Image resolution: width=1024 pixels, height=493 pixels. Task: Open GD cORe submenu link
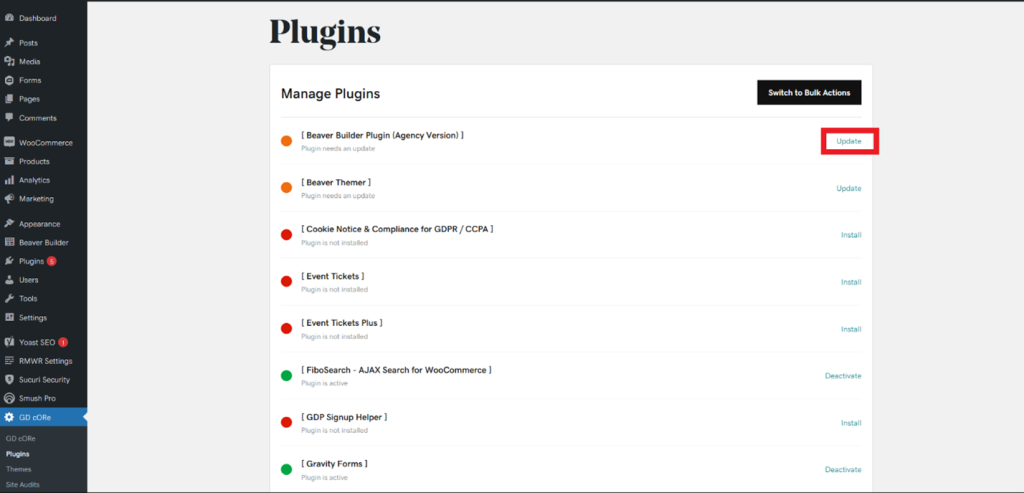20,439
